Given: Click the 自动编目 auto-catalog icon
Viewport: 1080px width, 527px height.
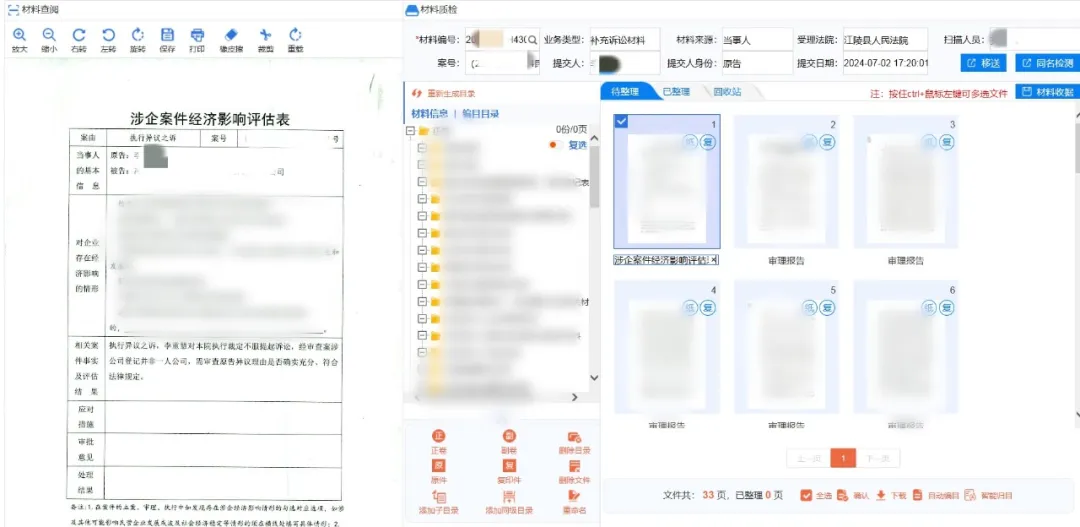Looking at the screenshot, I should pyautogui.click(x=917, y=495).
